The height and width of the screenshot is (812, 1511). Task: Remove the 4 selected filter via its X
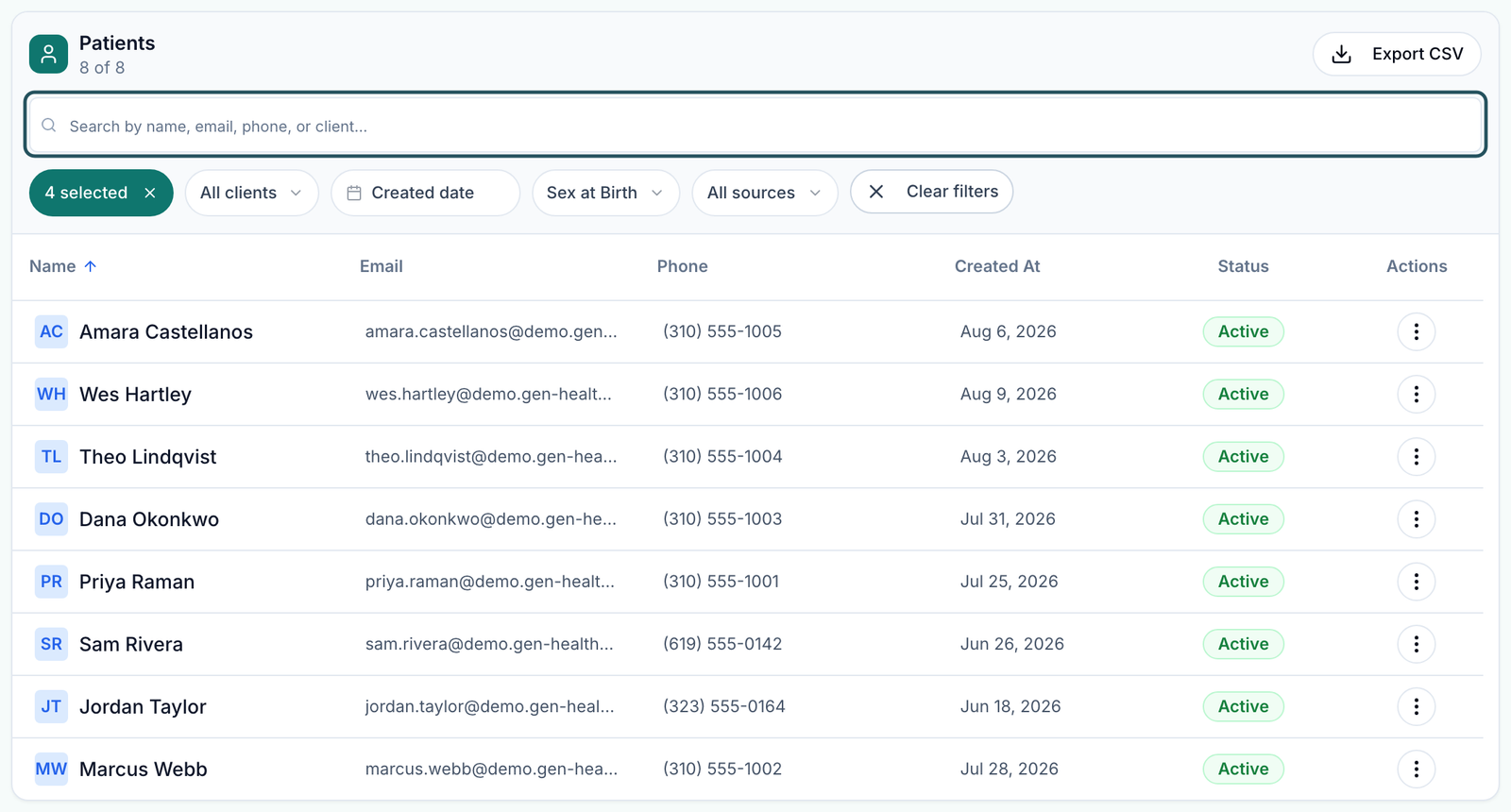(150, 193)
